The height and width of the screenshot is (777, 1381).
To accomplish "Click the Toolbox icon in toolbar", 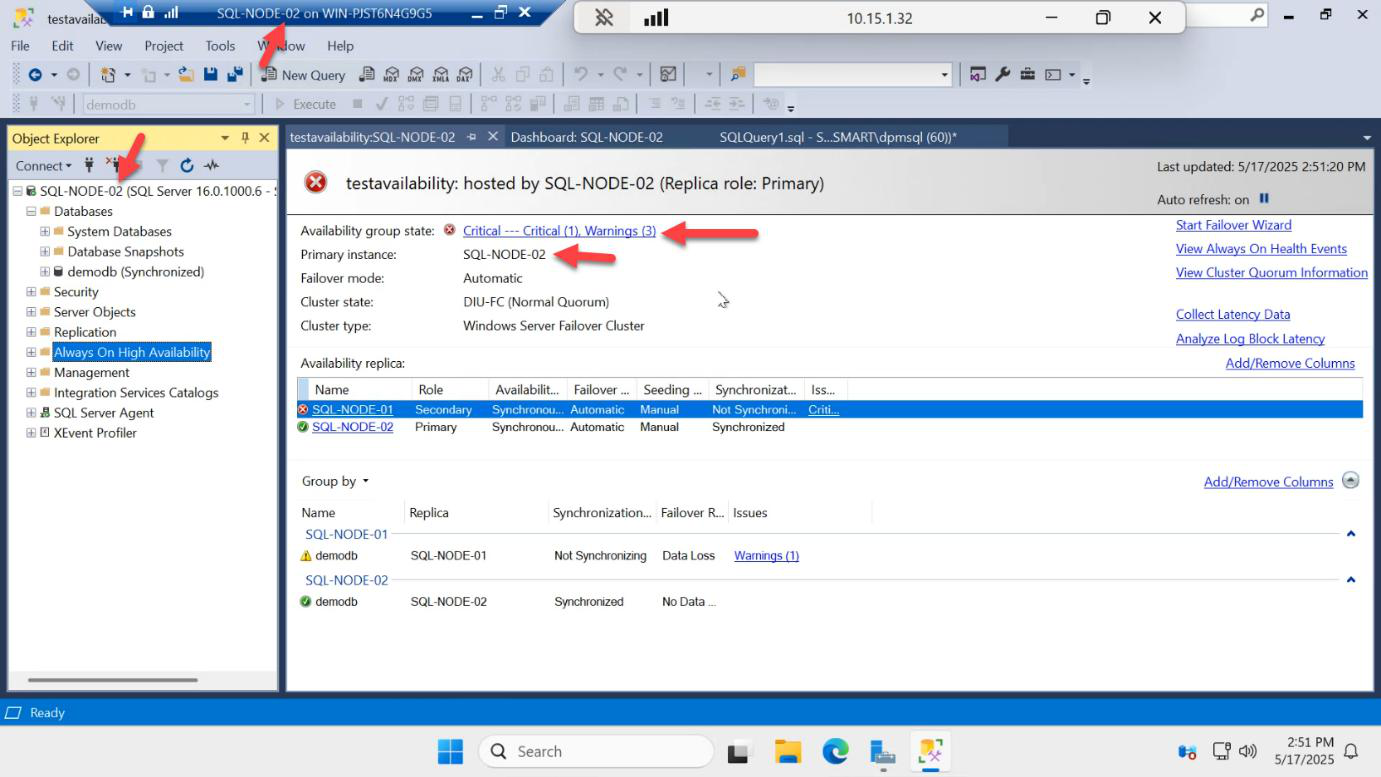I will click(x=1028, y=75).
